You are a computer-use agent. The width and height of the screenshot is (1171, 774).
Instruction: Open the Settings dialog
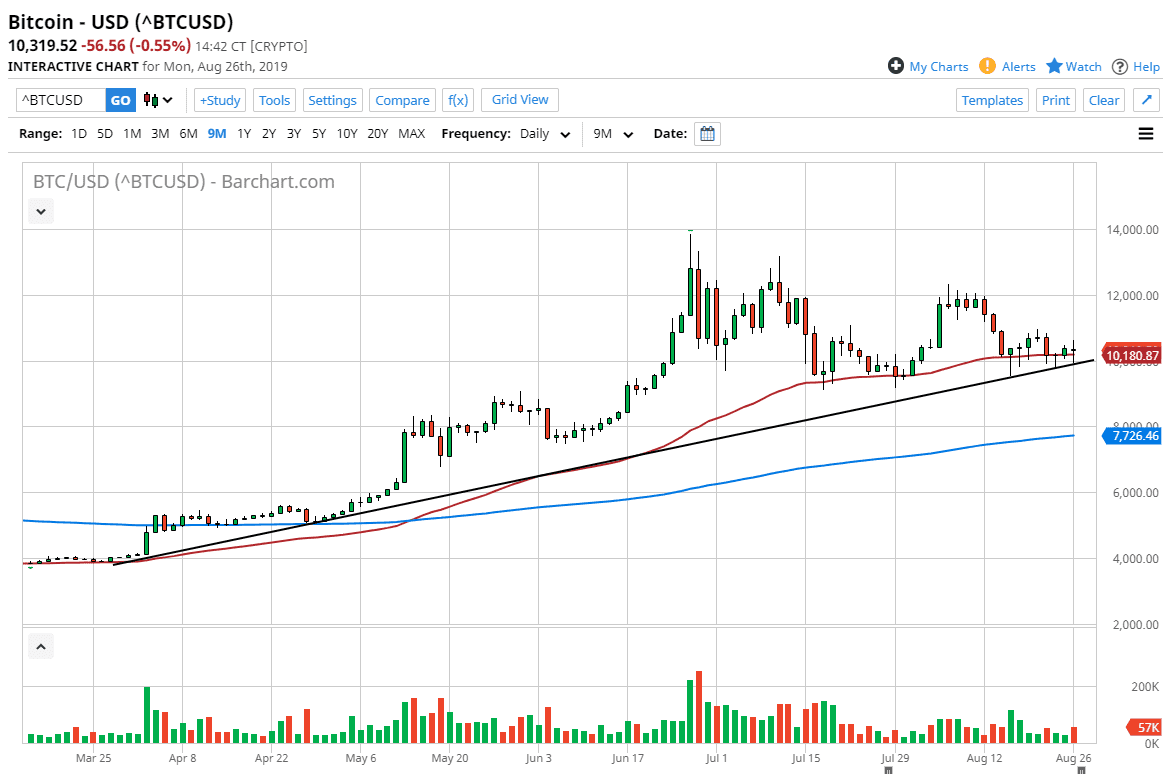coord(332,99)
